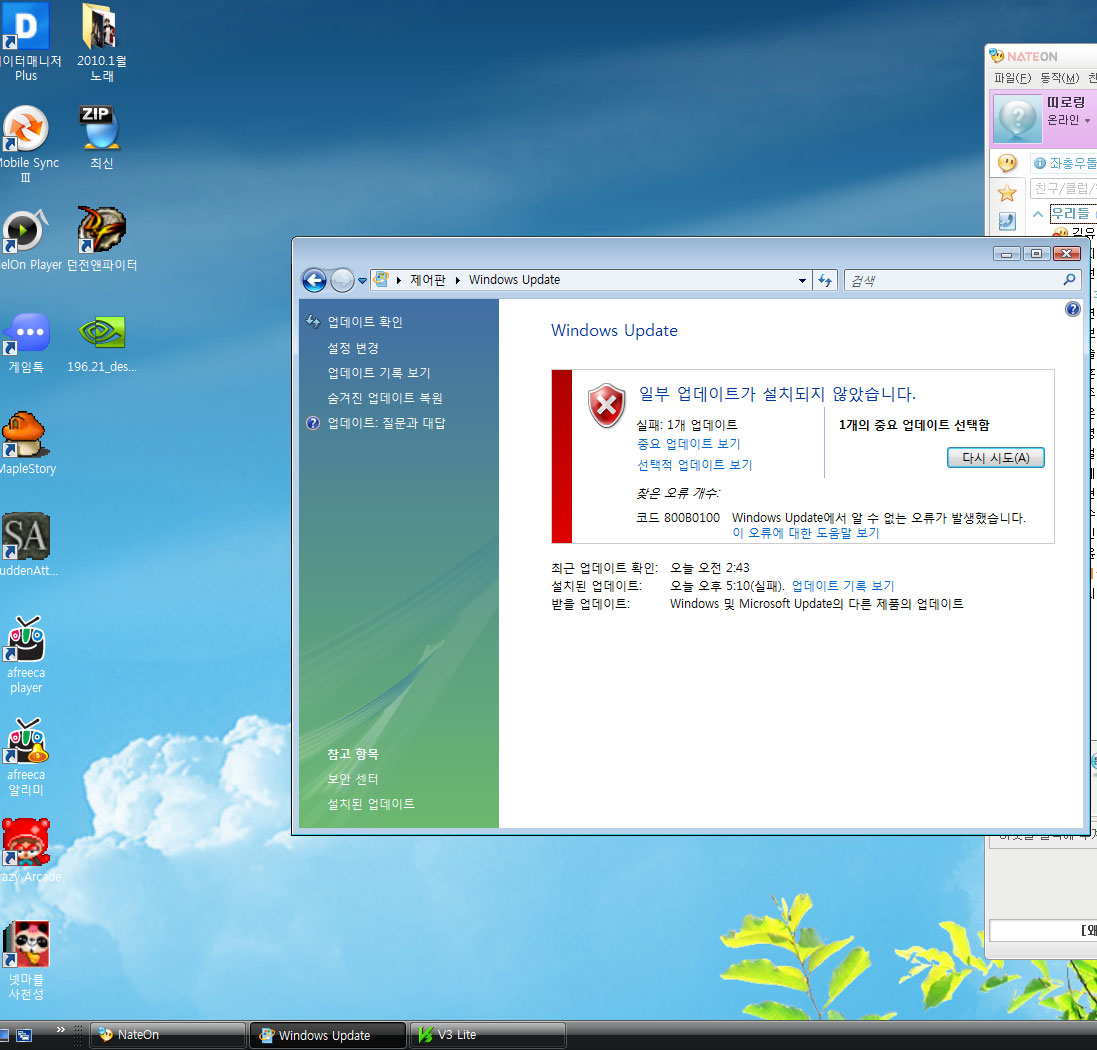
Task: Click the NateOn 좌충우돌 info banner
Action: tap(1065, 163)
